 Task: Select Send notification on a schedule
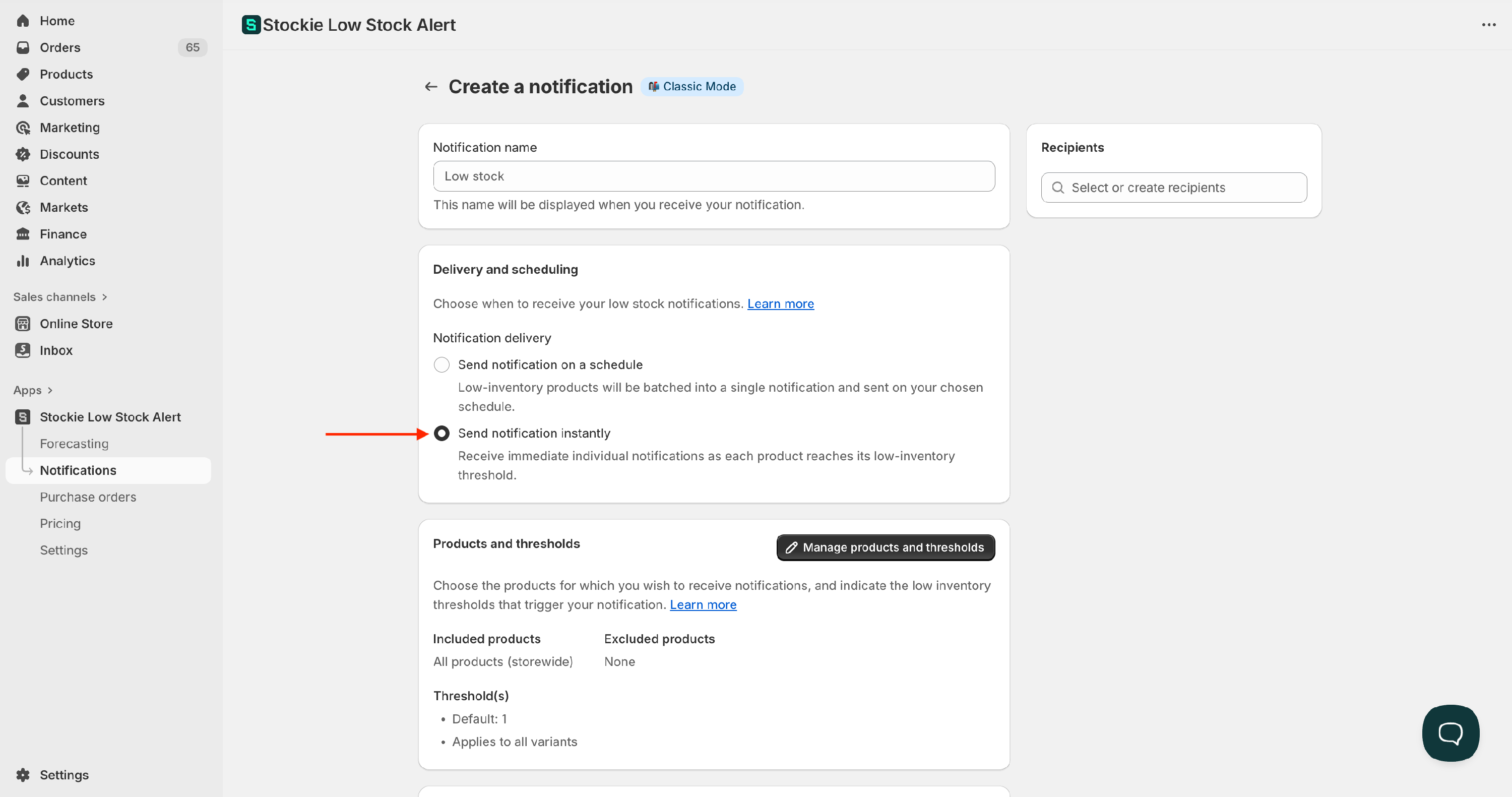pos(442,364)
